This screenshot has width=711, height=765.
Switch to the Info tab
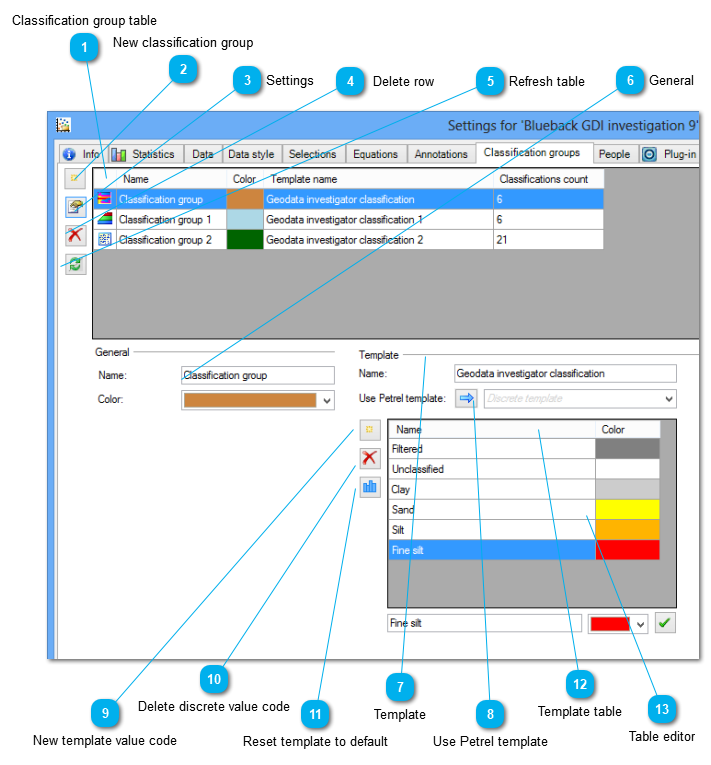84,154
